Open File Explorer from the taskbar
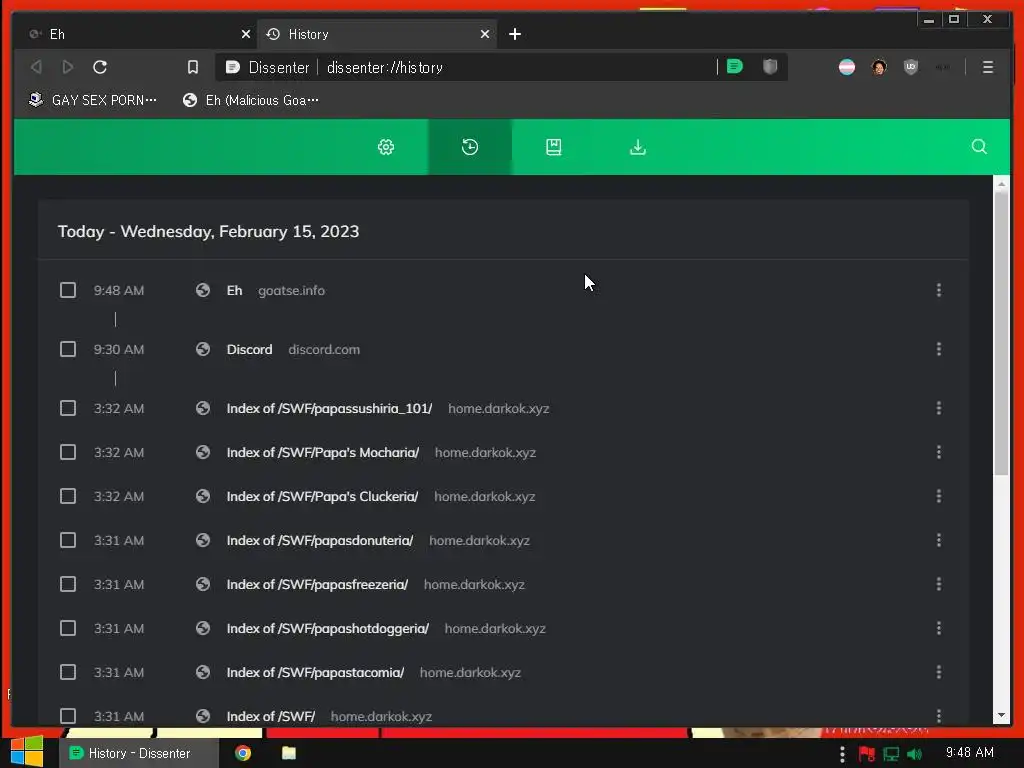1024x768 pixels. coord(289,753)
